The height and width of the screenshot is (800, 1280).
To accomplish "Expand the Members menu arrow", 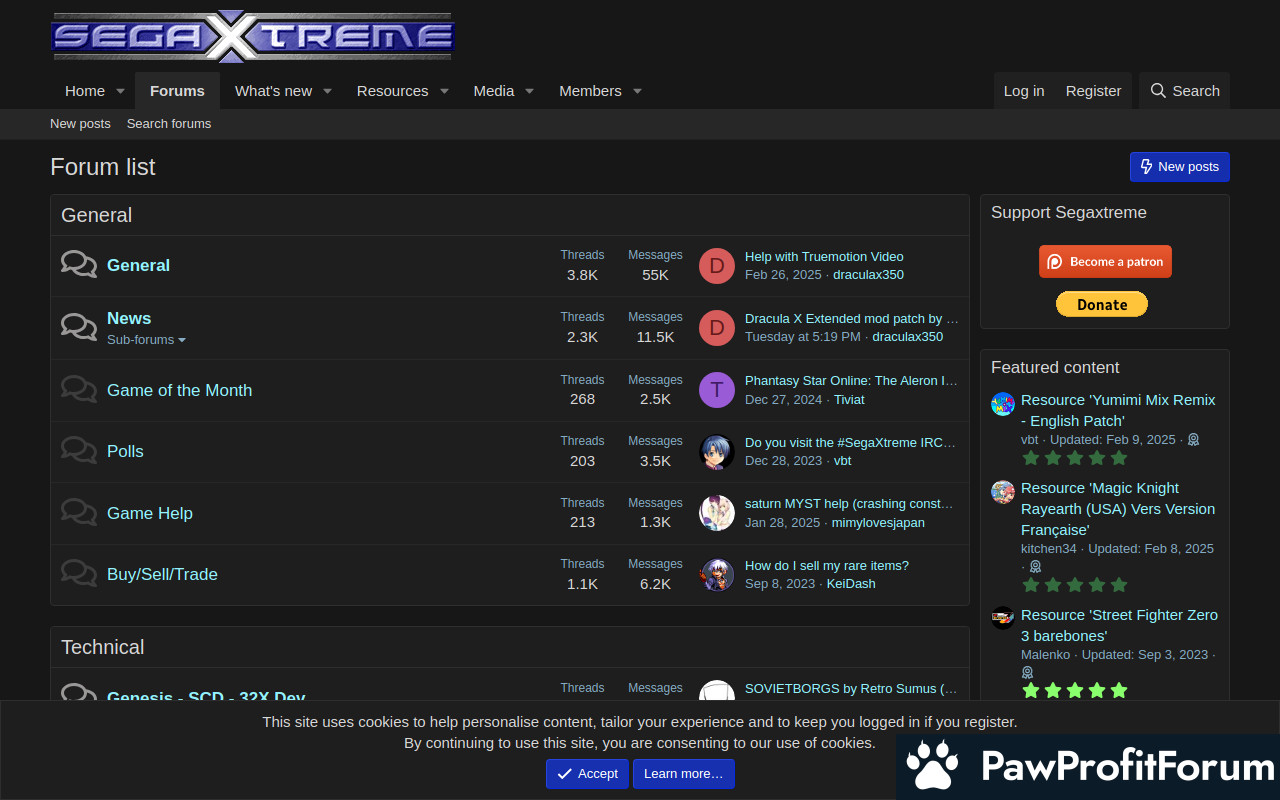I will coord(637,91).
